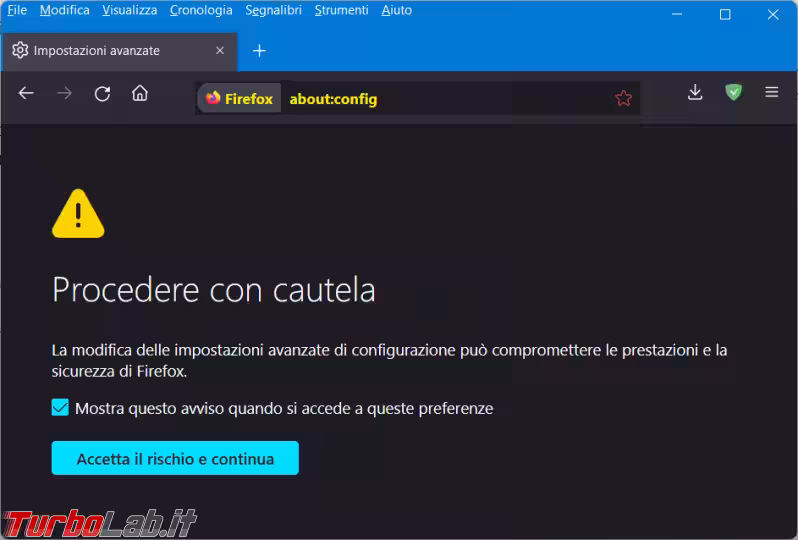
Task: Click the Procedere con cautela heading
Action: [x=214, y=290]
